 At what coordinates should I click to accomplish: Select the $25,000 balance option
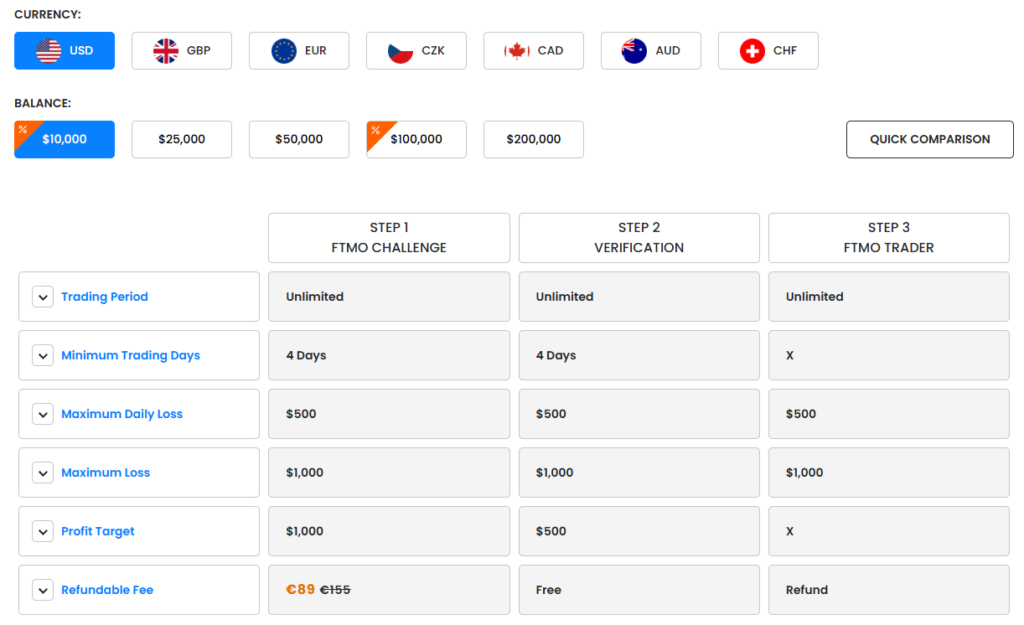click(181, 139)
